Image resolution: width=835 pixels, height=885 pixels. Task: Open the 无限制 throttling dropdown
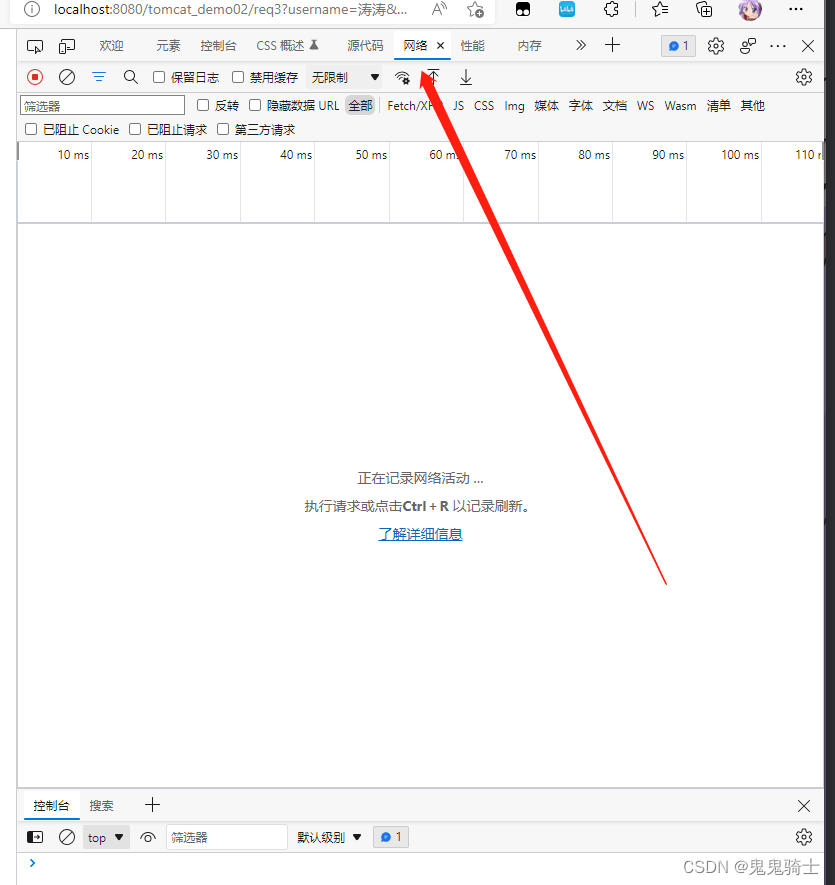pyautogui.click(x=345, y=77)
